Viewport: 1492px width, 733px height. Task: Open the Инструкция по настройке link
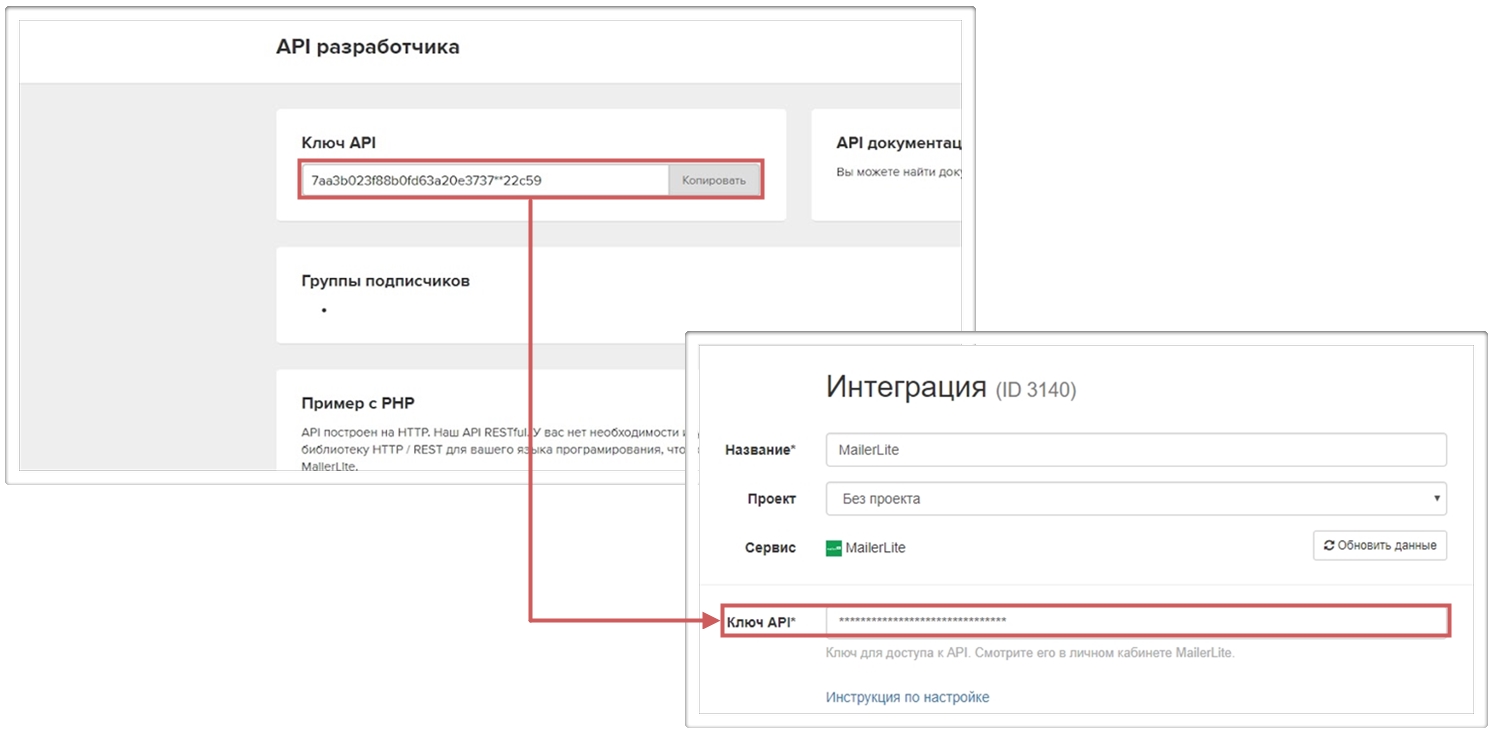(907, 697)
